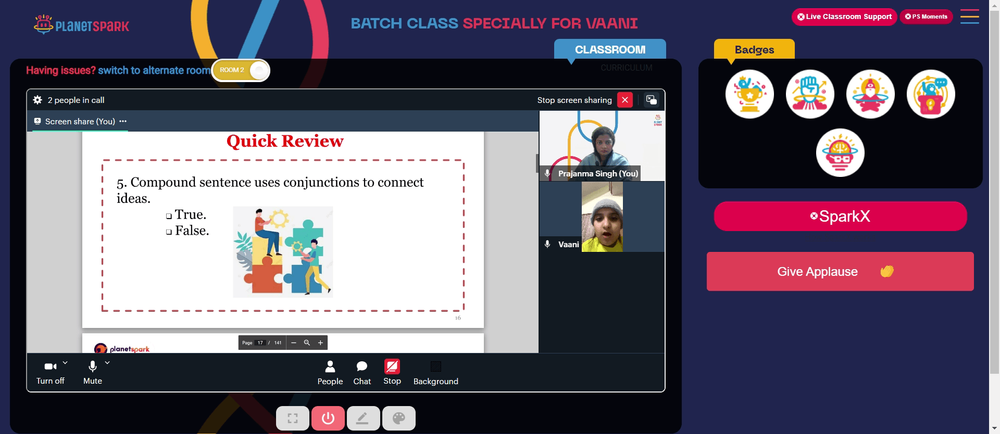Open the color palette tool

tap(399, 418)
